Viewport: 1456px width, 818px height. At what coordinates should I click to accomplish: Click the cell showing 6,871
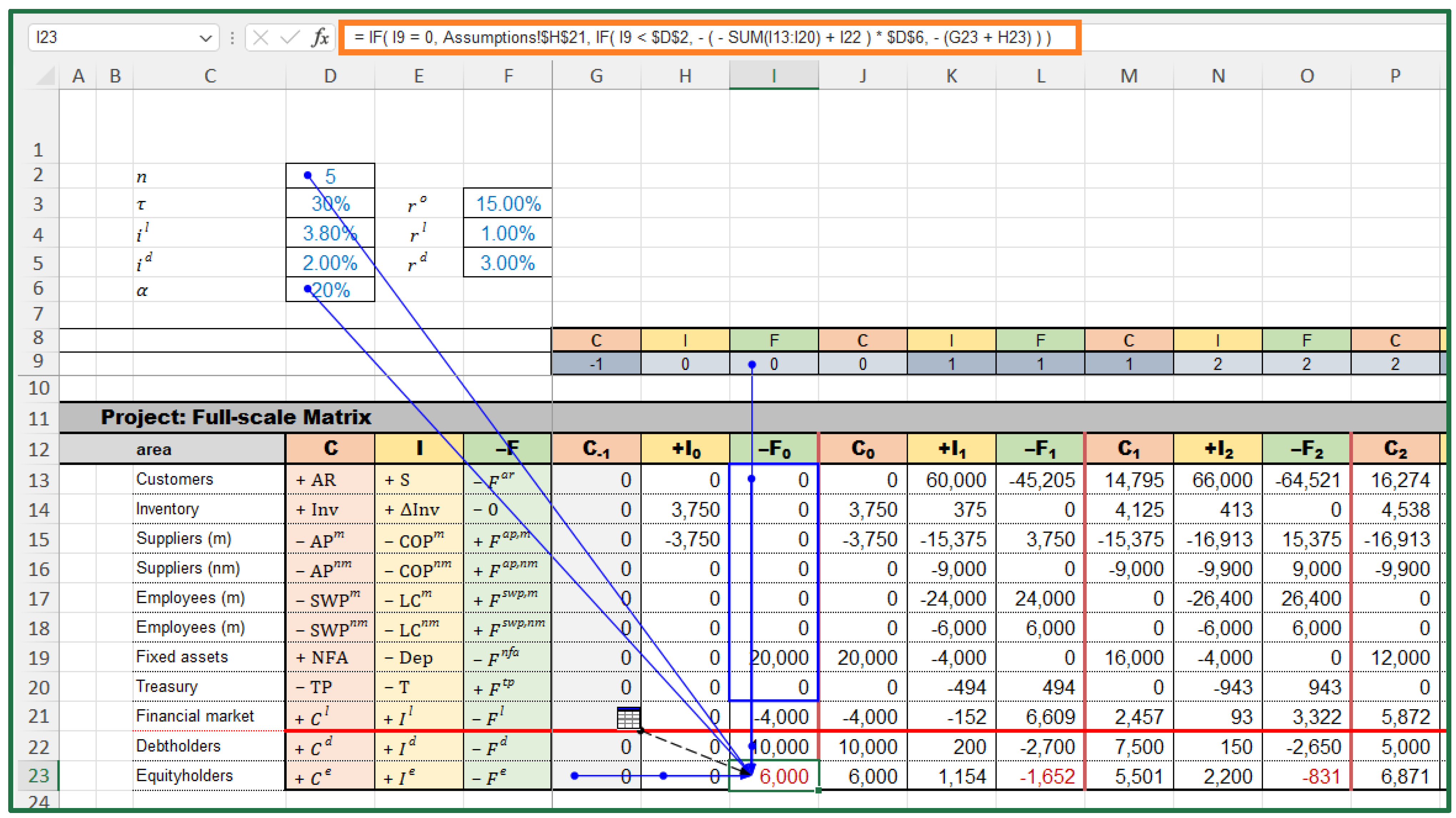(x=1395, y=776)
